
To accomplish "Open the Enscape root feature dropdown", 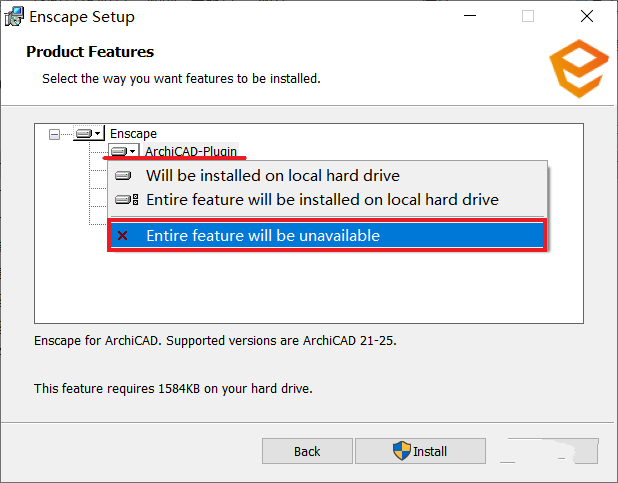I will (89, 133).
